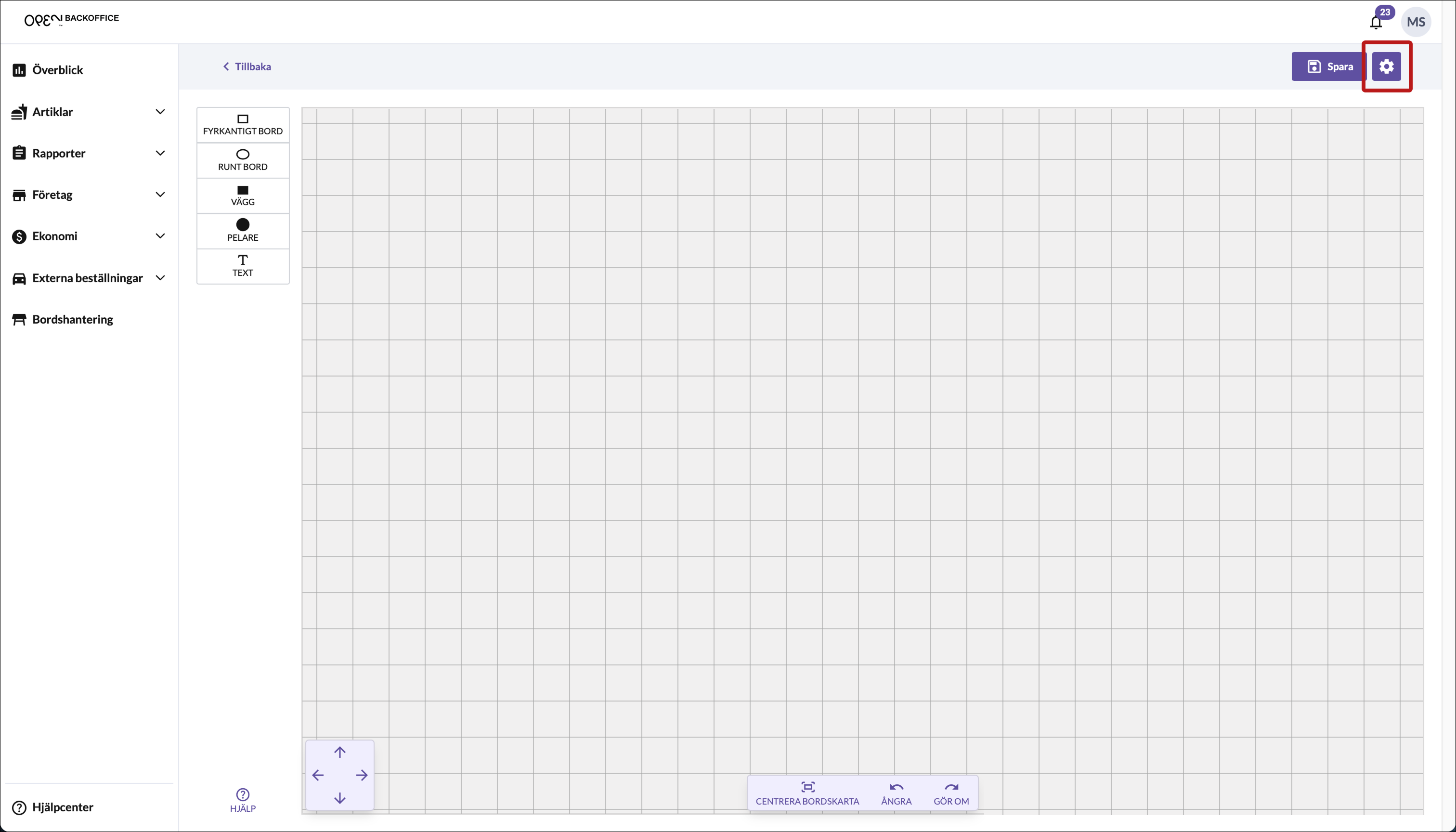Open the notifications bell
Viewport: 1456px width, 832px height.
tap(1376, 22)
